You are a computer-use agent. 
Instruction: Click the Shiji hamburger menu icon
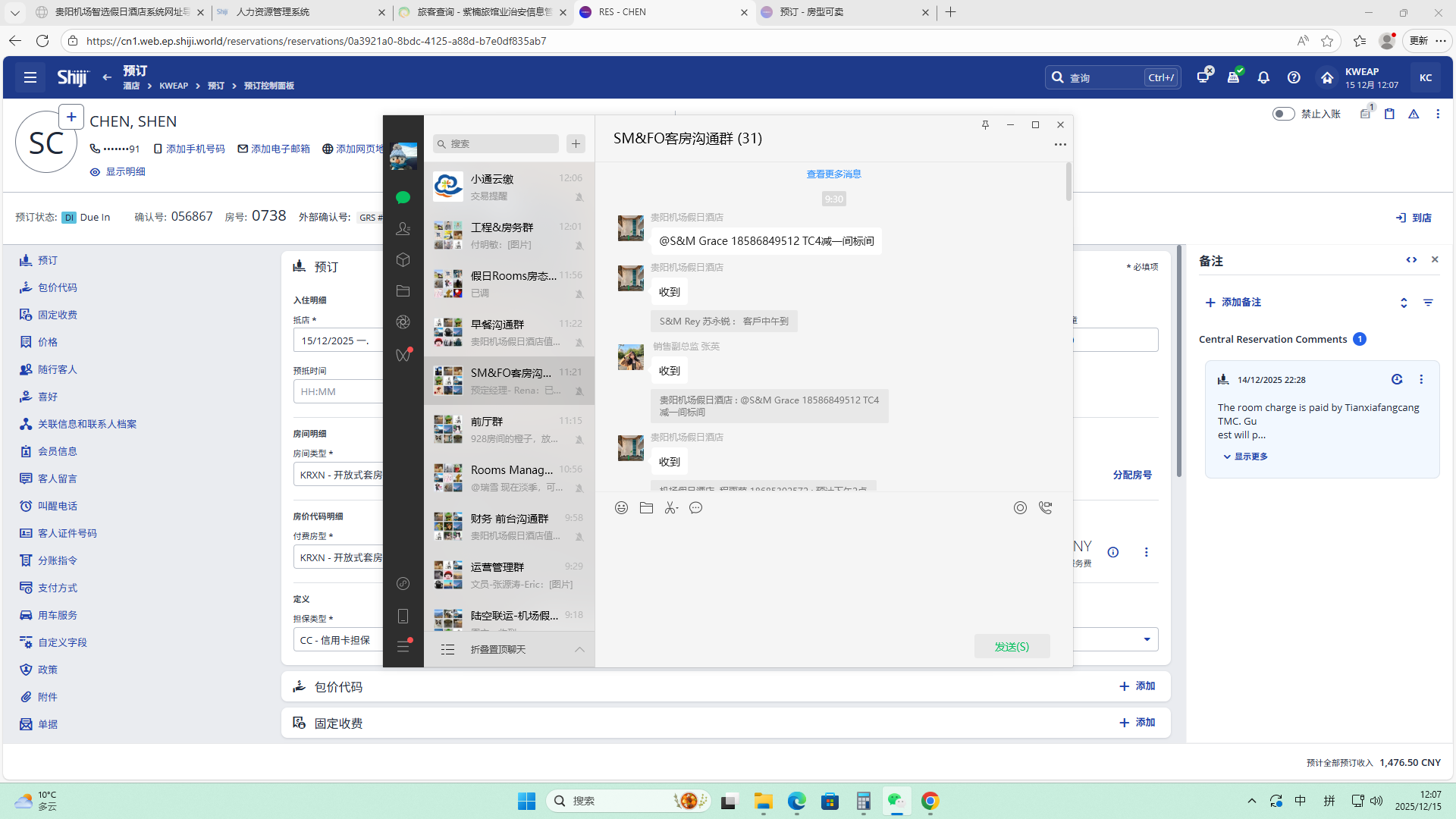[x=30, y=77]
